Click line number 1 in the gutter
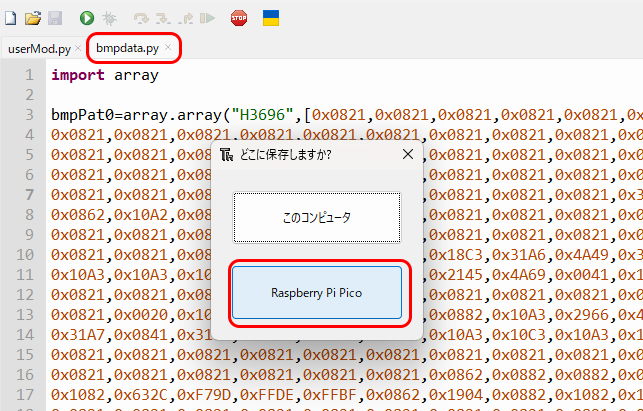The width and height of the screenshot is (643, 411). 29,75
